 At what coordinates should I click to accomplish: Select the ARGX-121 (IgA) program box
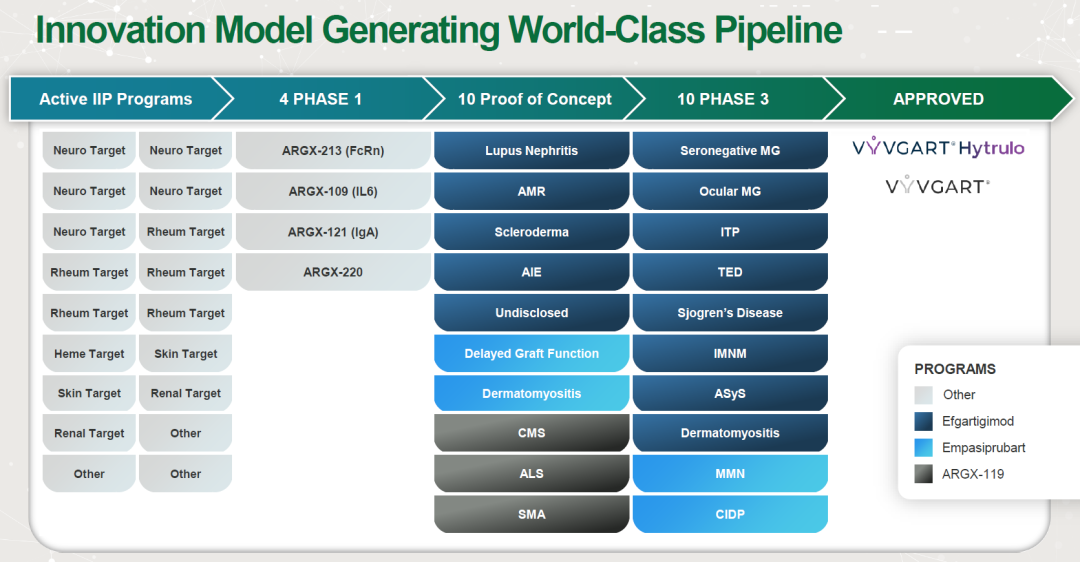tap(333, 231)
